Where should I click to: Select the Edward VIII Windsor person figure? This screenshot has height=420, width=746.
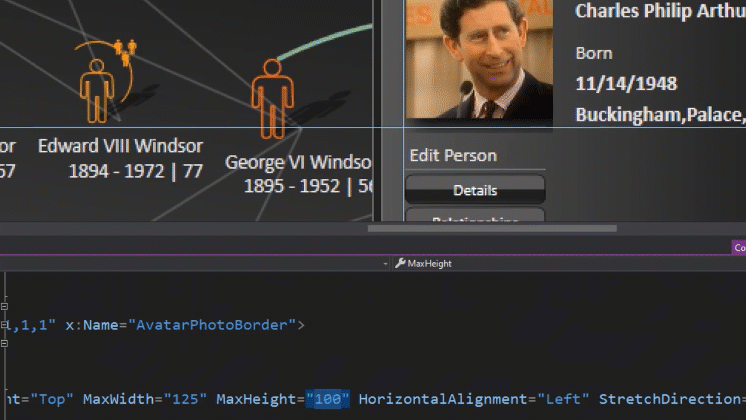[97, 90]
